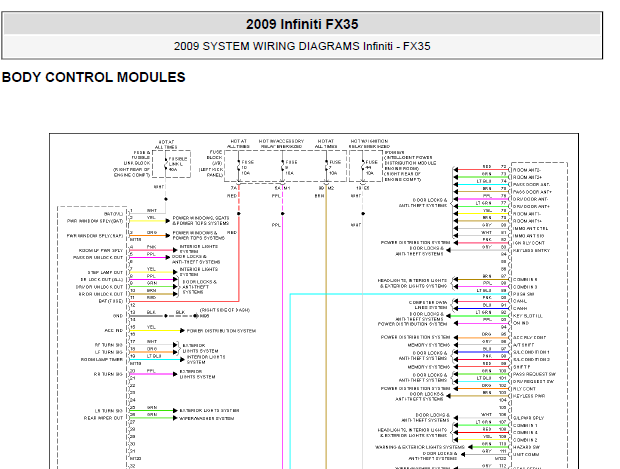
Task: Click the 'S/L CONDITION 1' pin label
Action: coord(531,352)
